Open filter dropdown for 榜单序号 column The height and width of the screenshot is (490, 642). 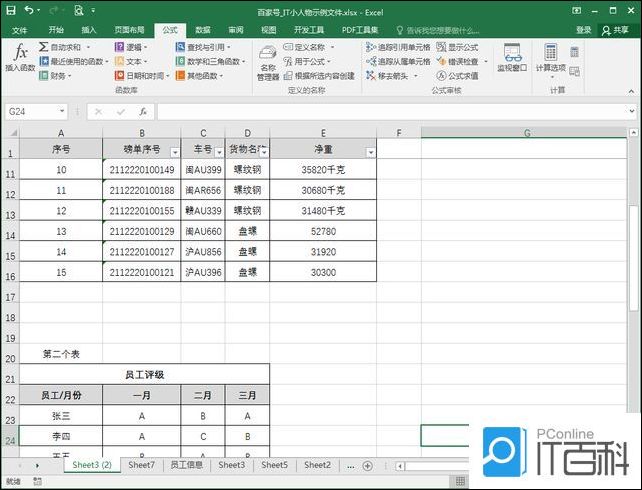point(175,152)
